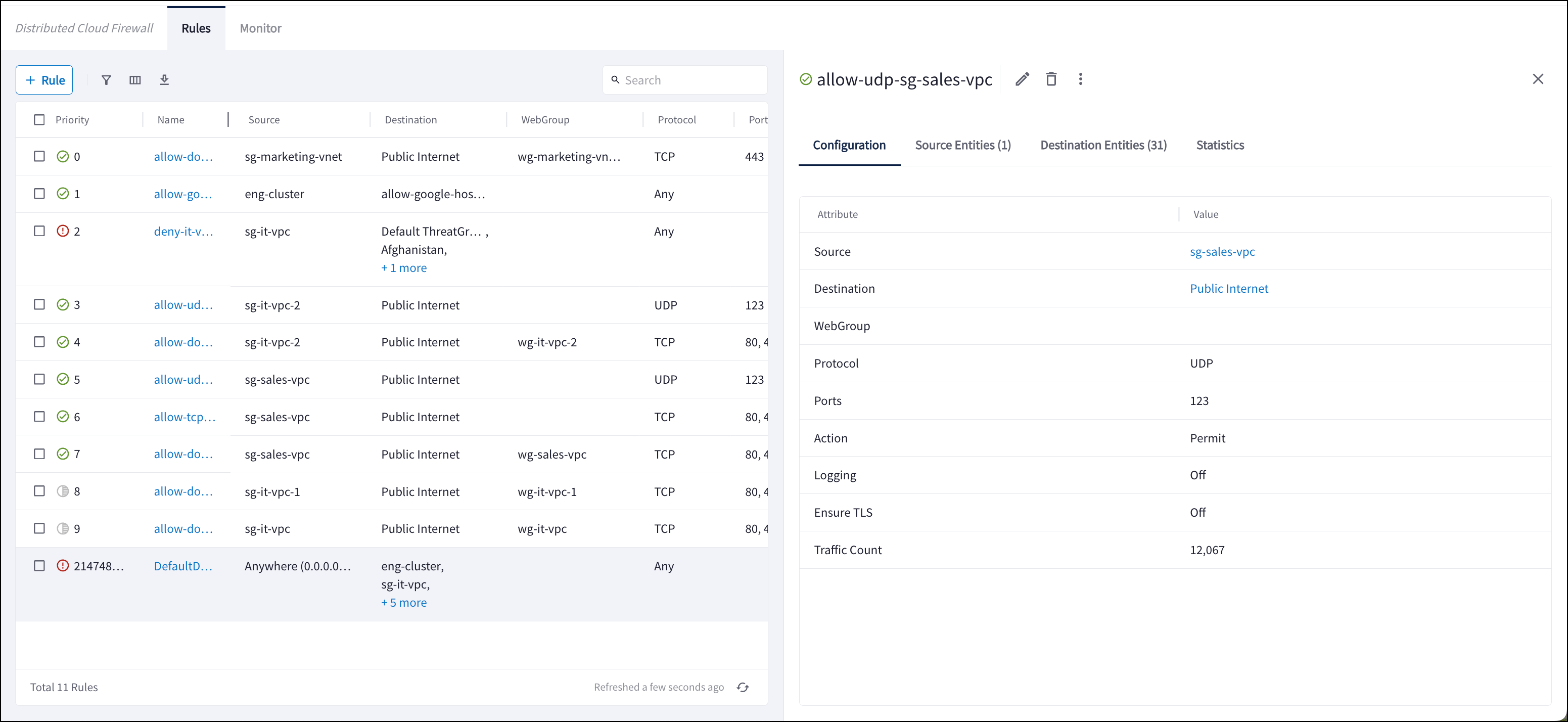Expand "+ 1 more" destinations in deny-it rule
The width and height of the screenshot is (1568, 722).
403,268
